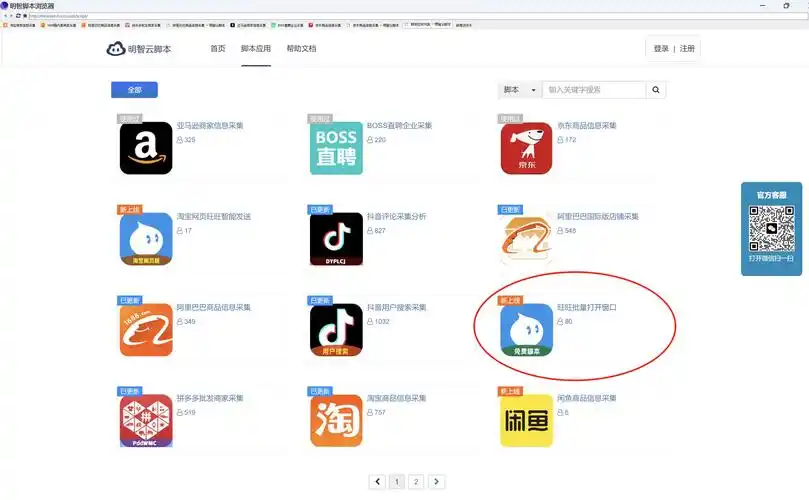Go to previous page arrow in pagination
Viewport: 809px width, 500px height.
[378, 481]
